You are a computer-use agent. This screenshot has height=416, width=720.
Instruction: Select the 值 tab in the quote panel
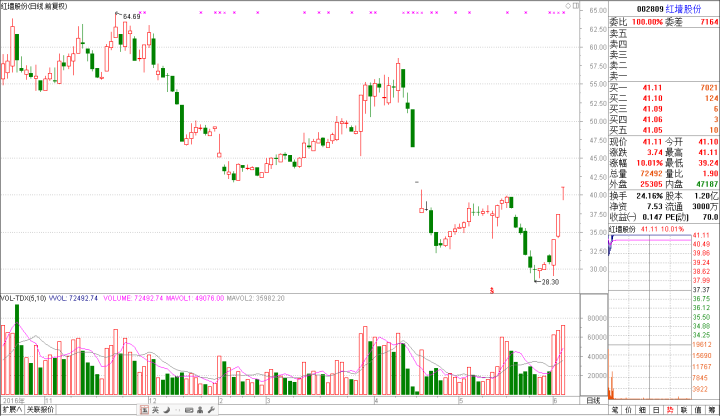coord(698,410)
